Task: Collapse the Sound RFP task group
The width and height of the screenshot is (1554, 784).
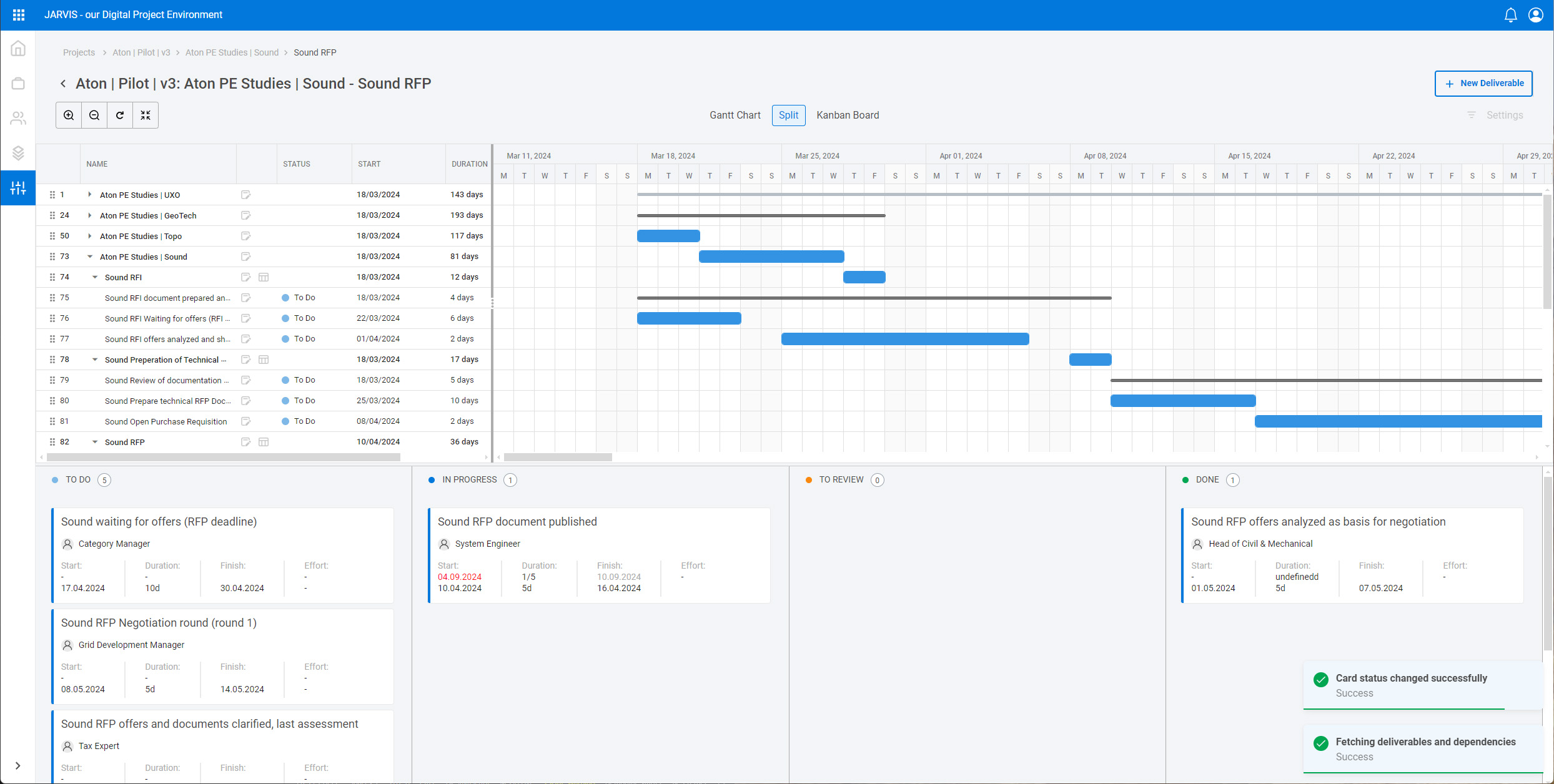Action: [x=95, y=441]
